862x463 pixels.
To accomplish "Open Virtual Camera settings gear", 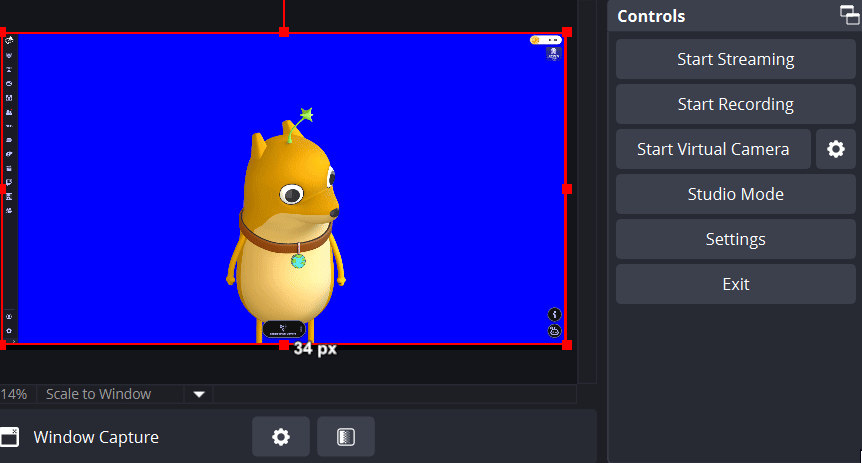I will [836, 149].
